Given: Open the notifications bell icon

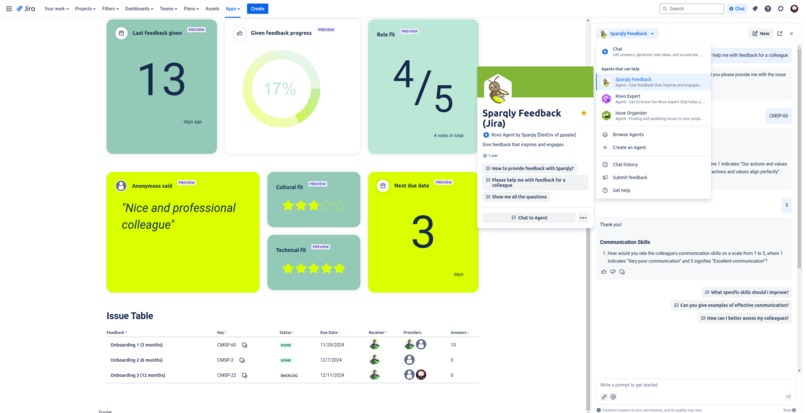Looking at the screenshot, I should coord(755,9).
